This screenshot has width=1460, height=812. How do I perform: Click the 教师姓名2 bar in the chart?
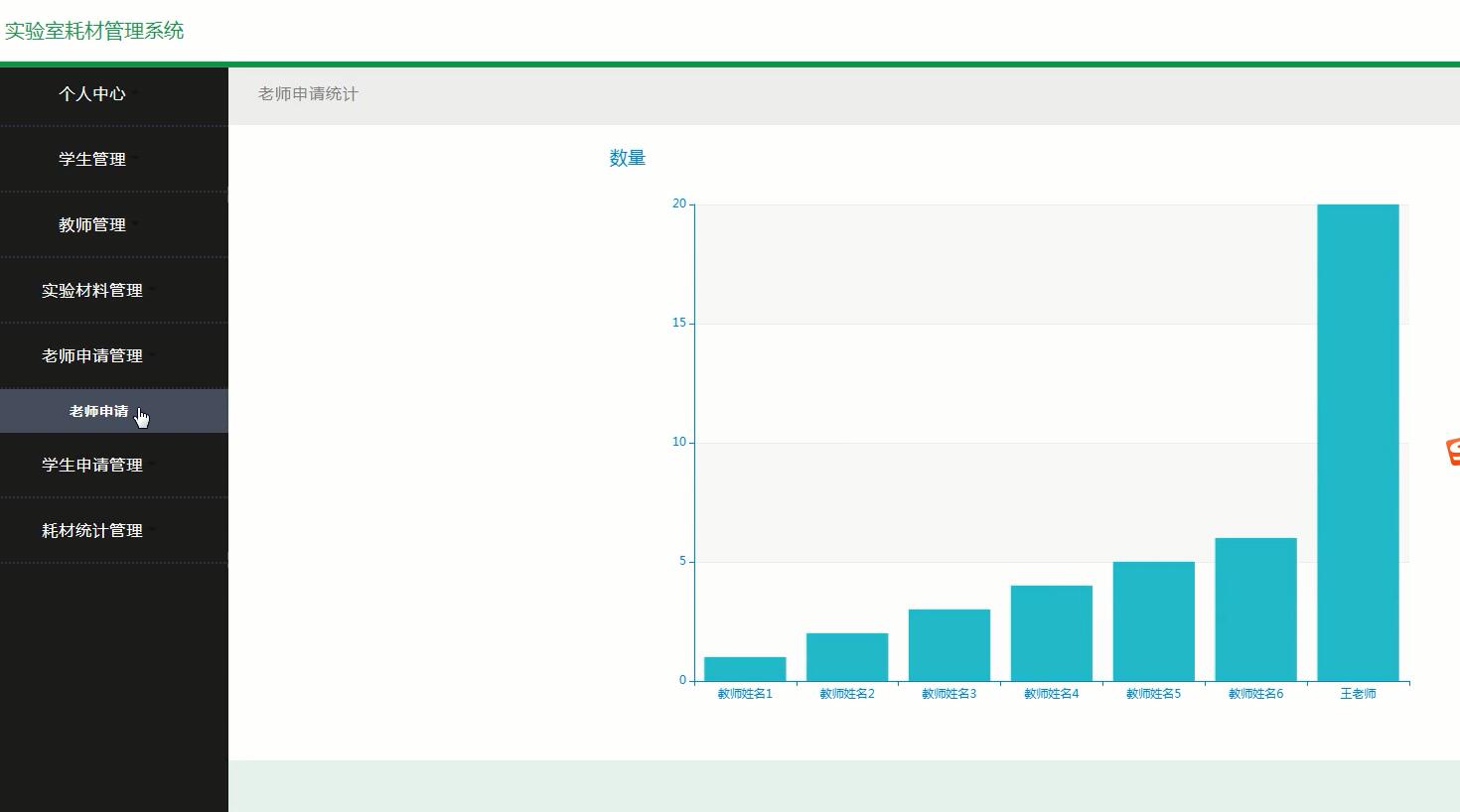847,657
